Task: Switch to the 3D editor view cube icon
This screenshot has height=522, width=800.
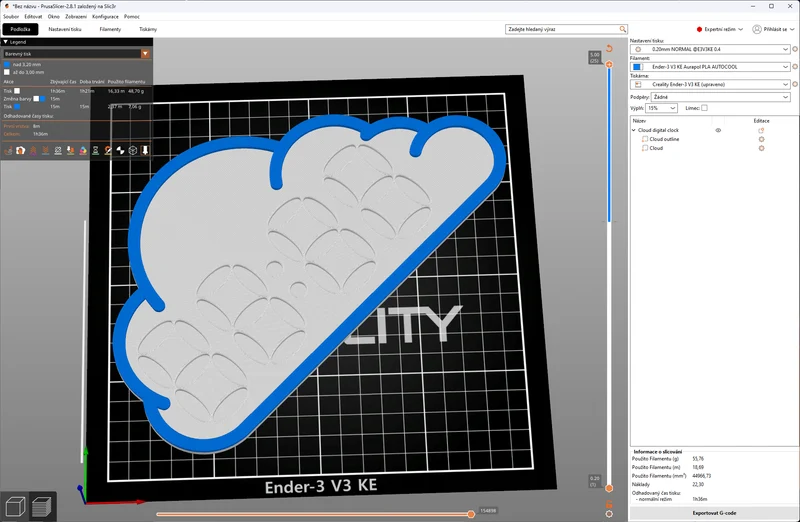Action: pos(15,506)
